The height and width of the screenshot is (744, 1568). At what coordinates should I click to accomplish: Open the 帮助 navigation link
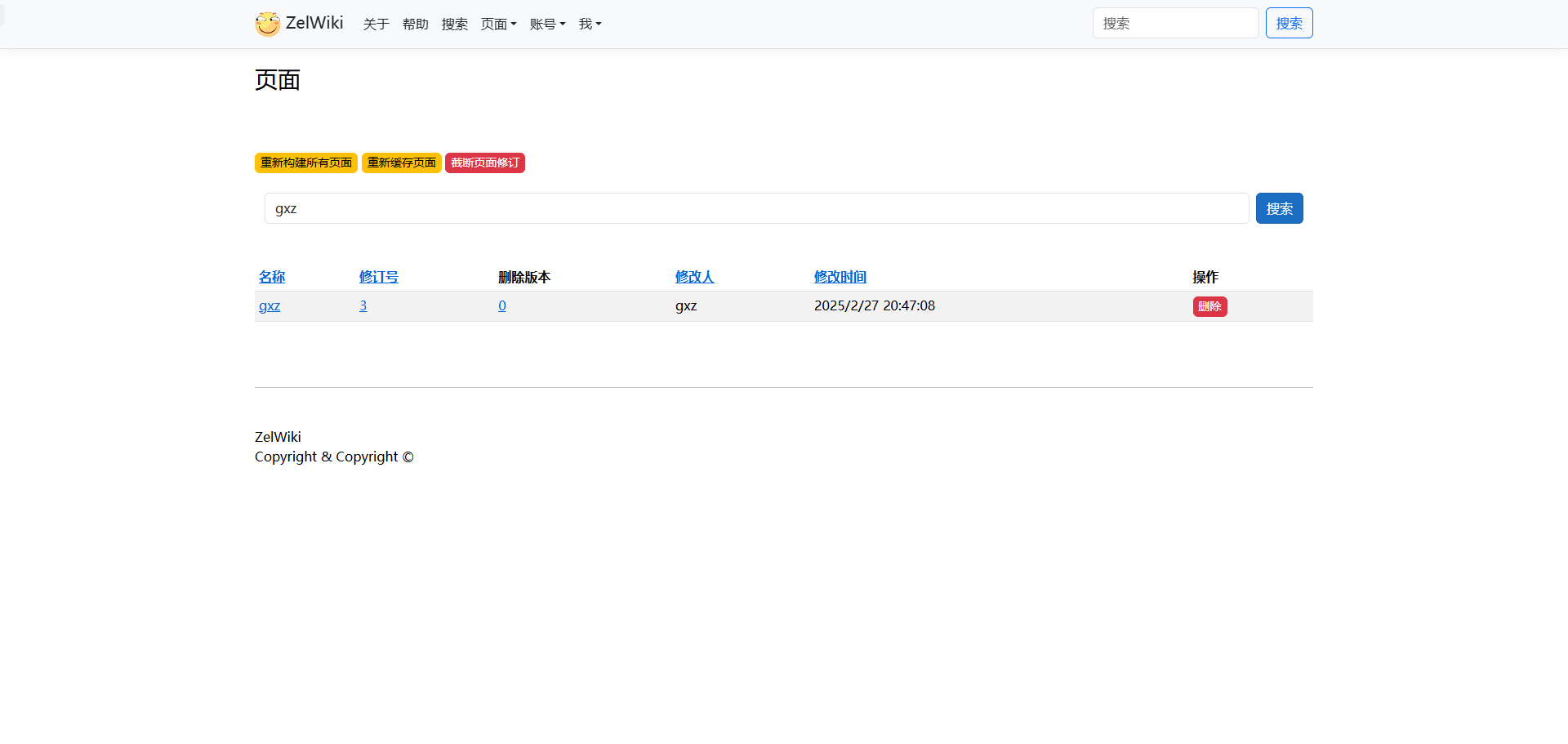tap(415, 25)
